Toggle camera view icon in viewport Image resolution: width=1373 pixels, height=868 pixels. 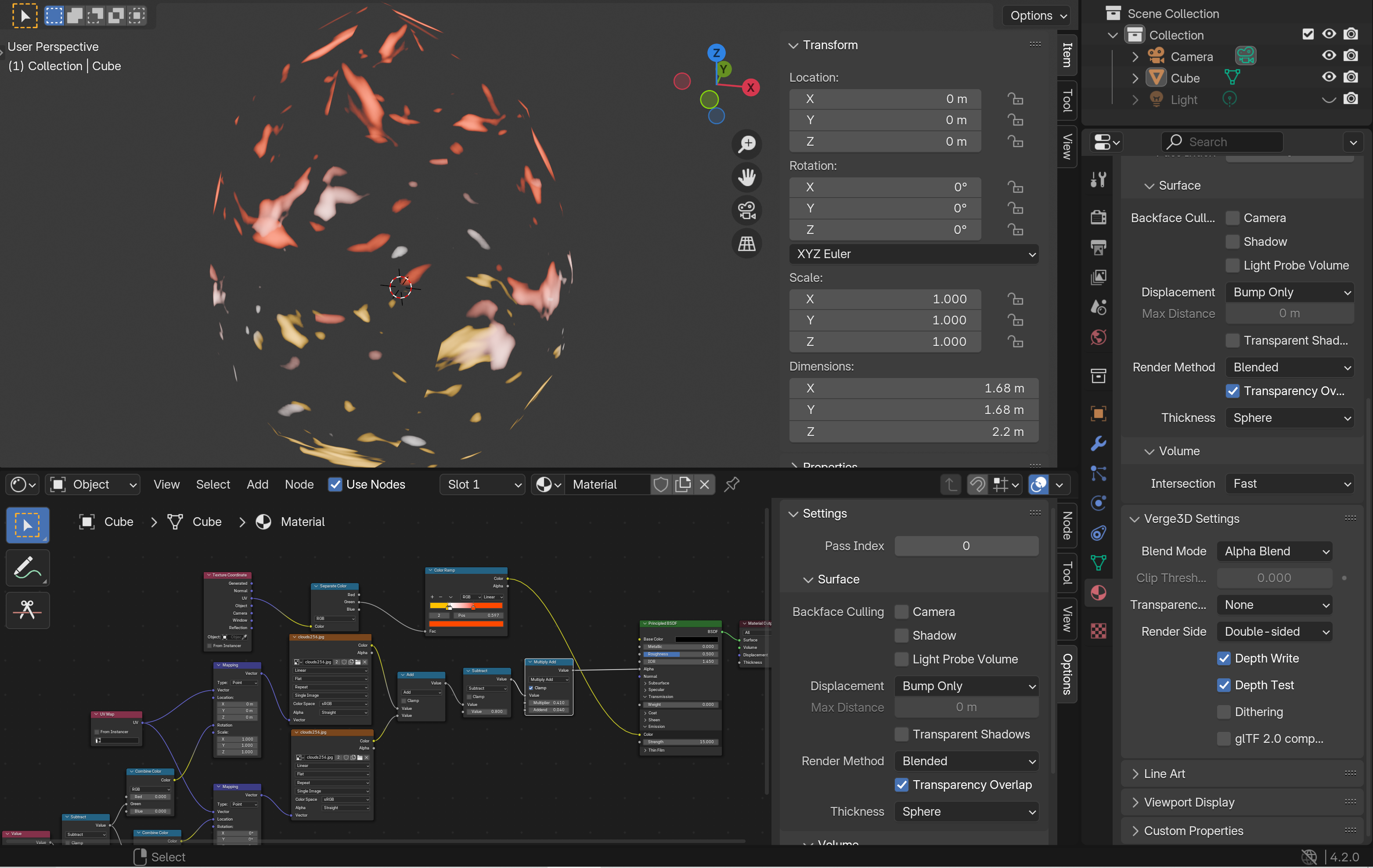pyautogui.click(x=746, y=210)
